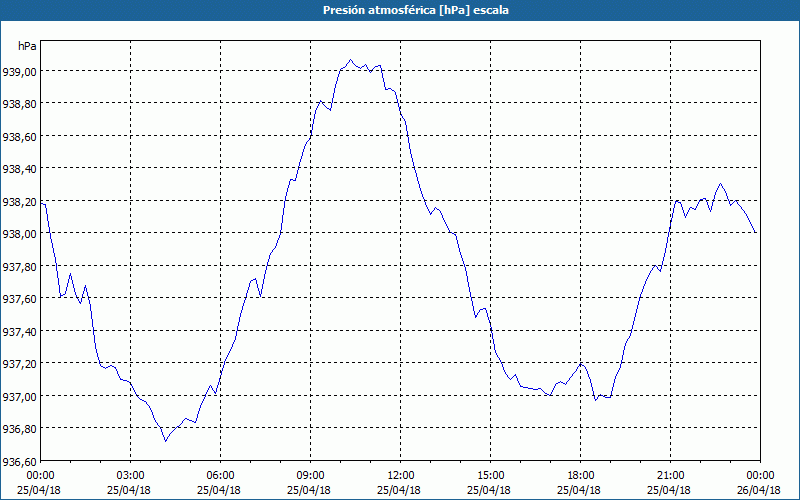
Task: Click the 937,00 y-axis label
Action: tap(19, 397)
